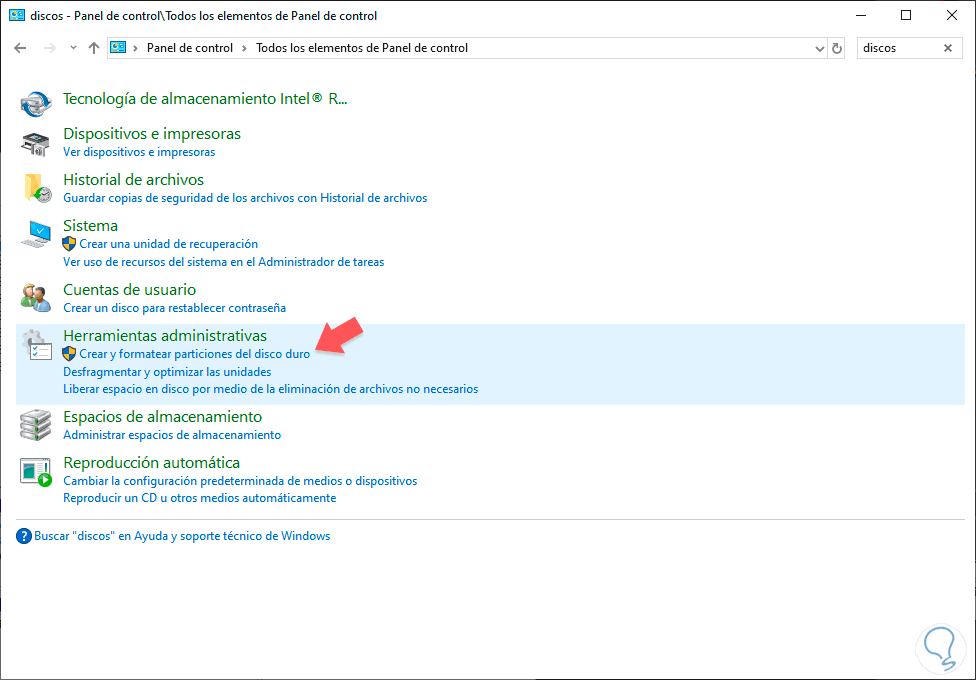Open the Reproducción automática icon
Screen dimensions: 976x680
pos(36,471)
